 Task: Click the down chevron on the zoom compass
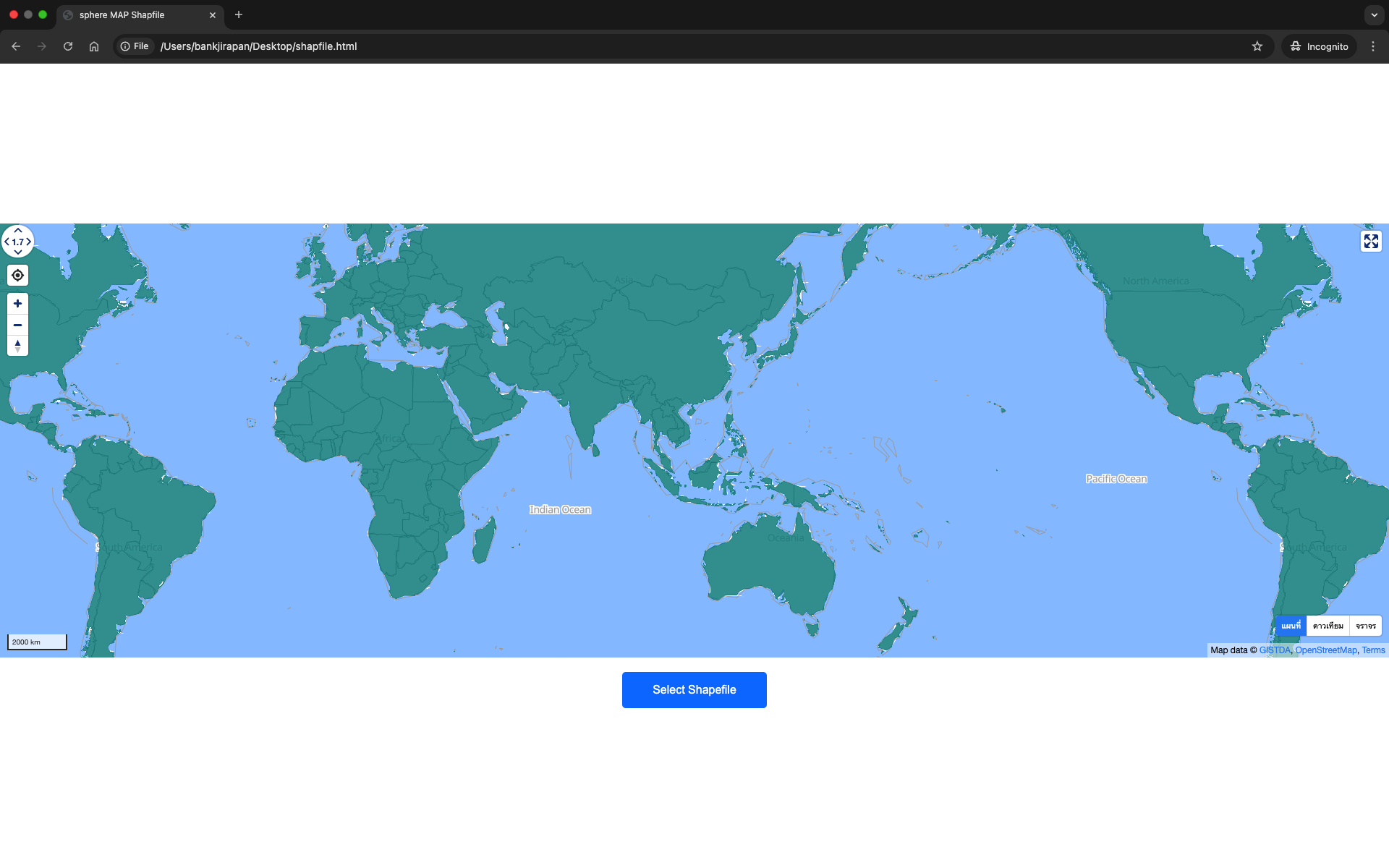pyautogui.click(x=17, y=252)
